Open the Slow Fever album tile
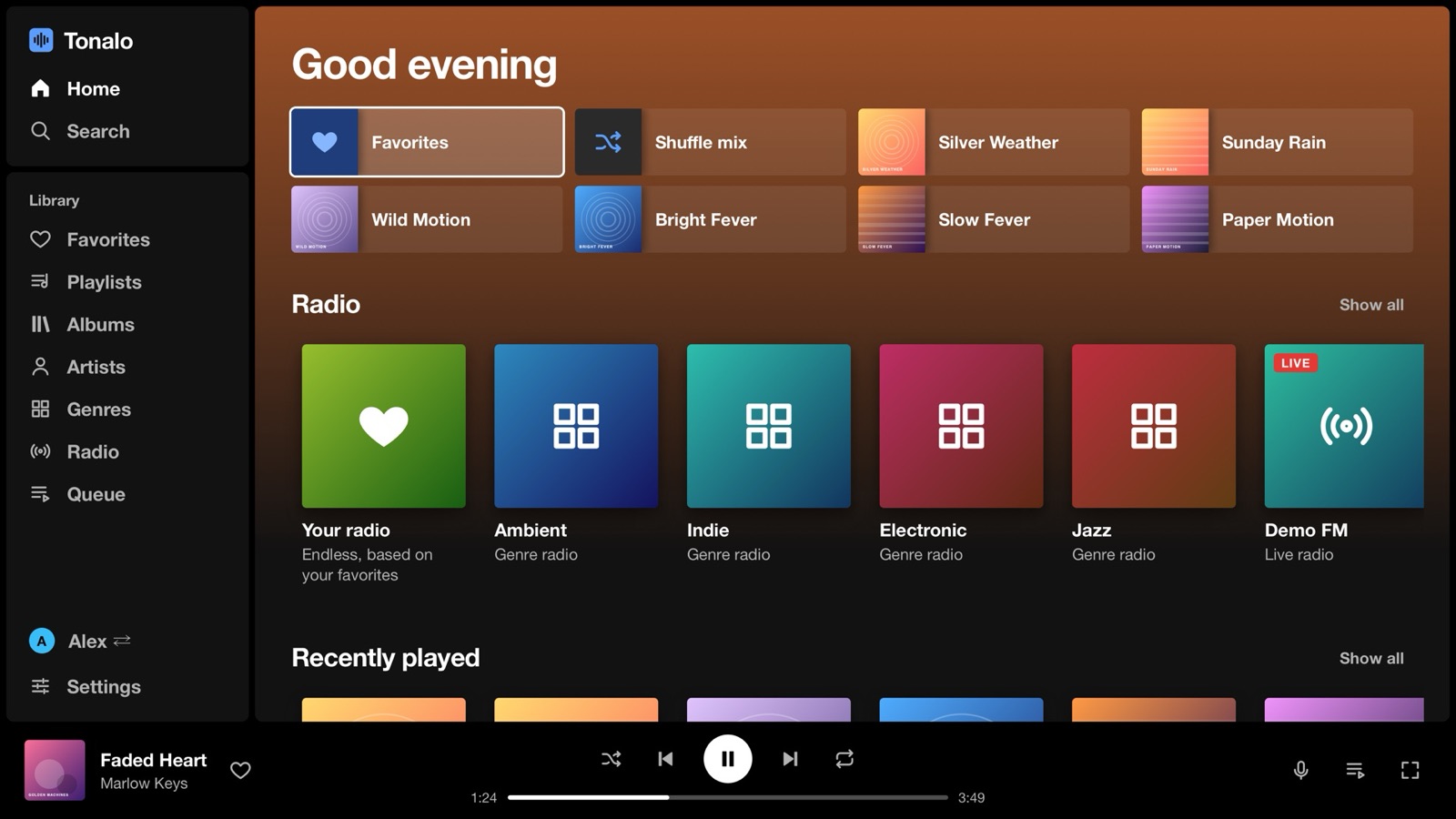 pos(994,219)
